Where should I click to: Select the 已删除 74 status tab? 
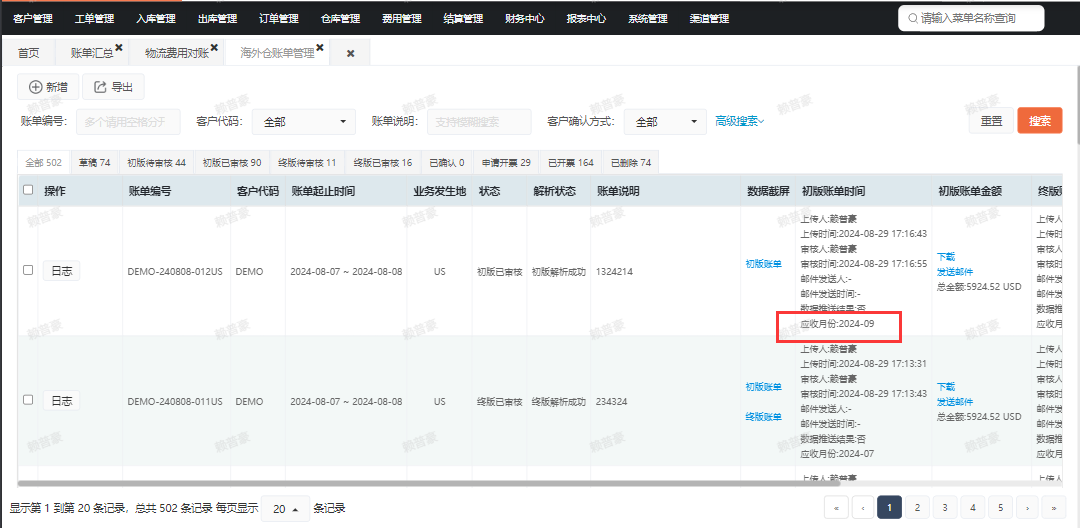coord(630,162)
